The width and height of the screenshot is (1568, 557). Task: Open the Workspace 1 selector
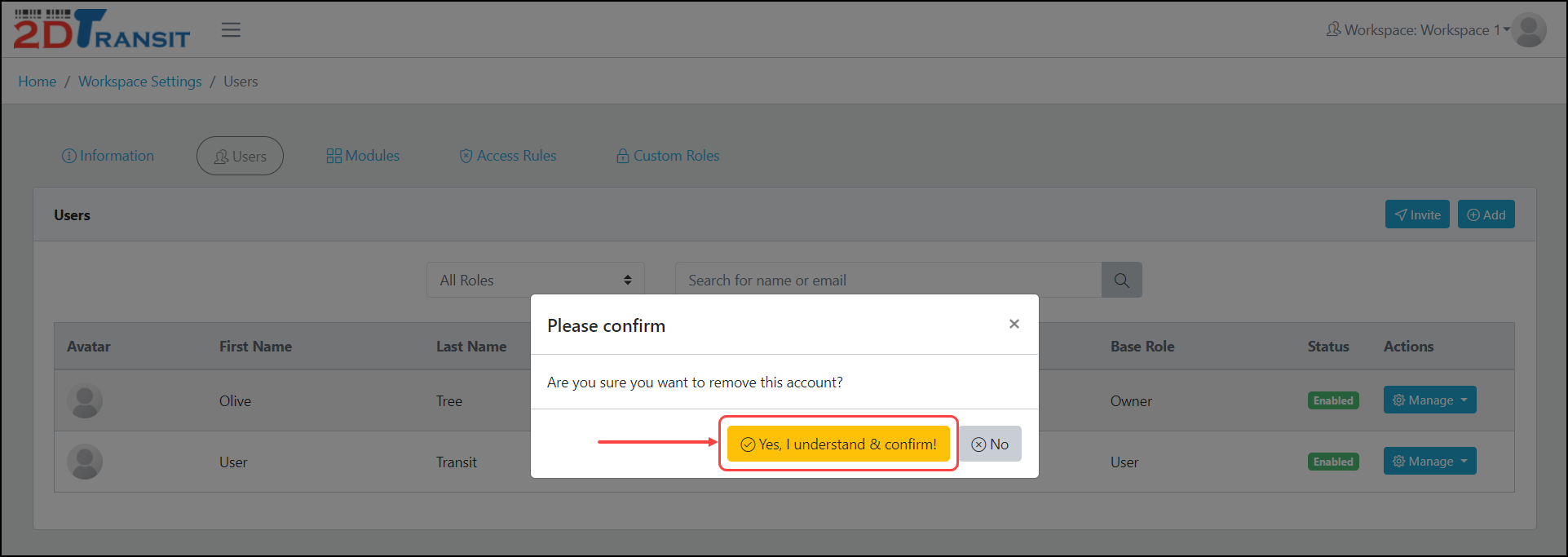tap(1419, 30)
